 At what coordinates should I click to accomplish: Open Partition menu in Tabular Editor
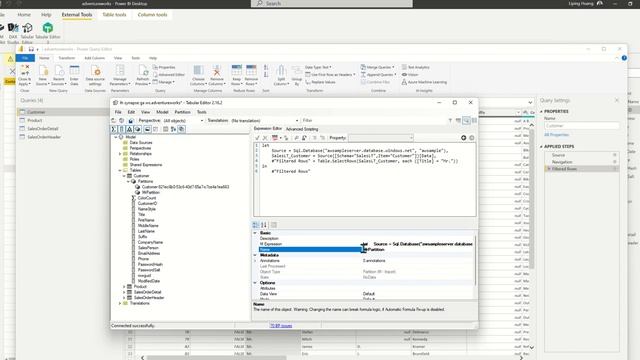tap(182, 112)
